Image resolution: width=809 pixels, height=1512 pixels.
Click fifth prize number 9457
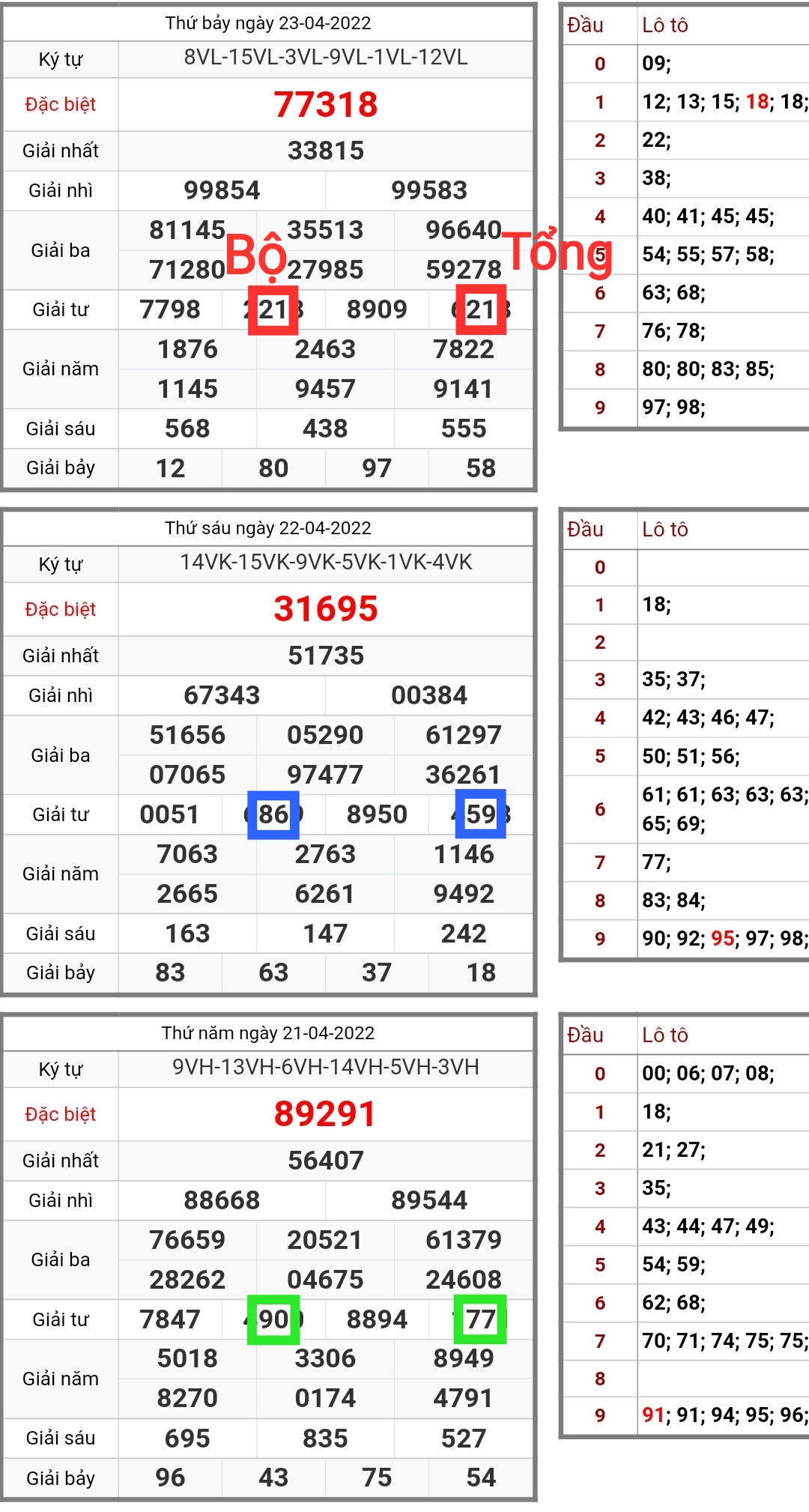[x=325, y=389]
